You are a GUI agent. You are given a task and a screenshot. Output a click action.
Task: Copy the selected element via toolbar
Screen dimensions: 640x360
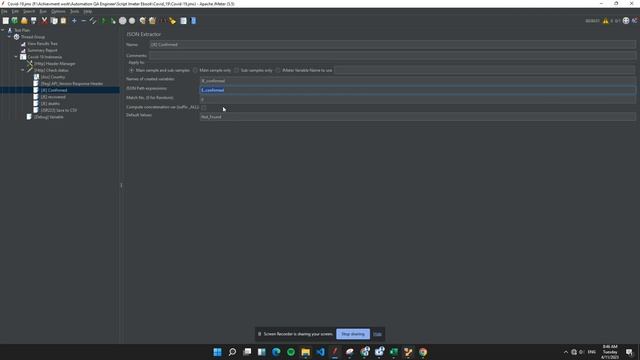54,20
